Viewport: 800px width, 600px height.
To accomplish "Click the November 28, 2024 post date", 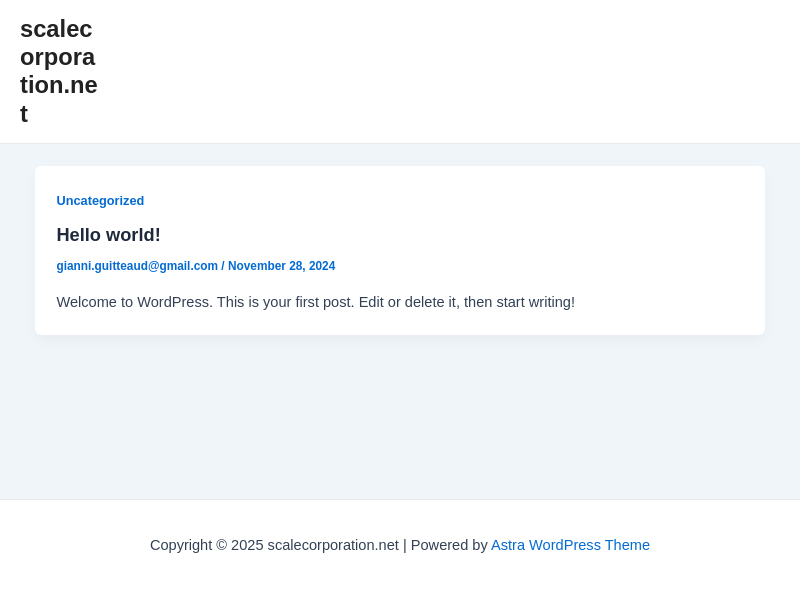I will tap(281, 266).
